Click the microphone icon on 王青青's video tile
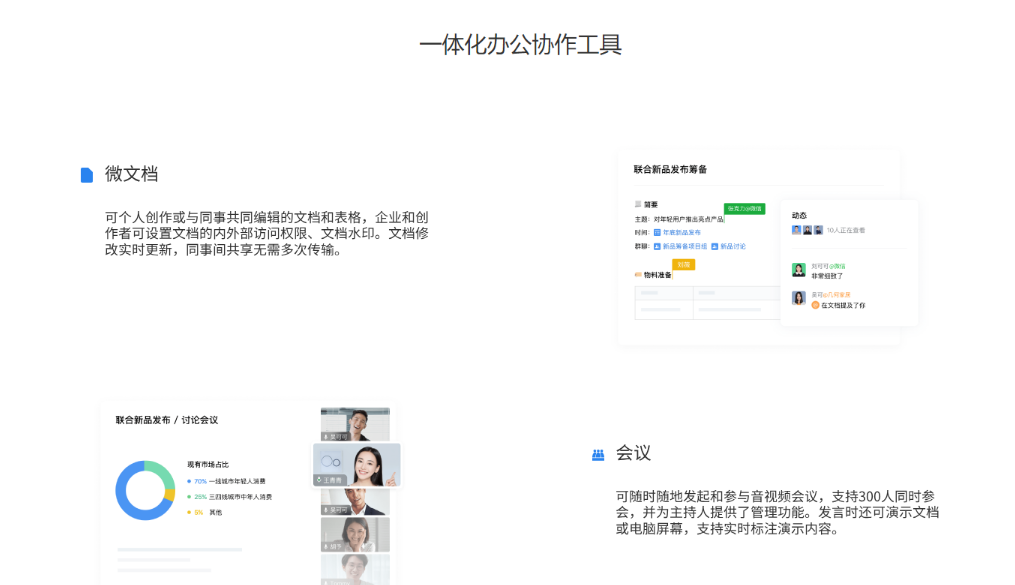The image size is (1015, 585). tap(319, 479)
